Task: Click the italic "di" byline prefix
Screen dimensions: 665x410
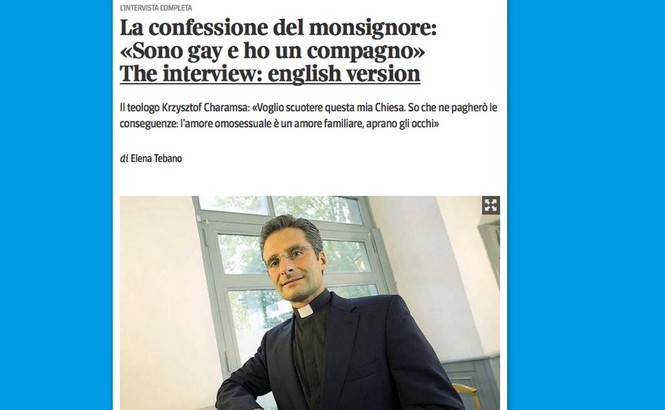Action: [x=124, y=159]
